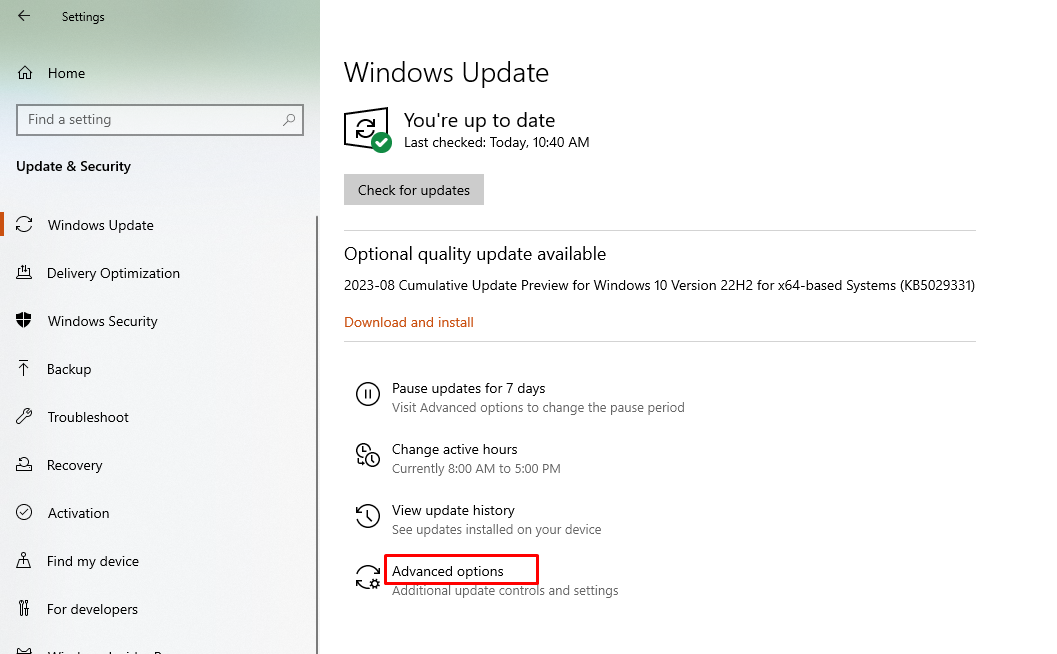Click Download and install link
Viewport: 1057px width, 654px height.
click(409, 322)
